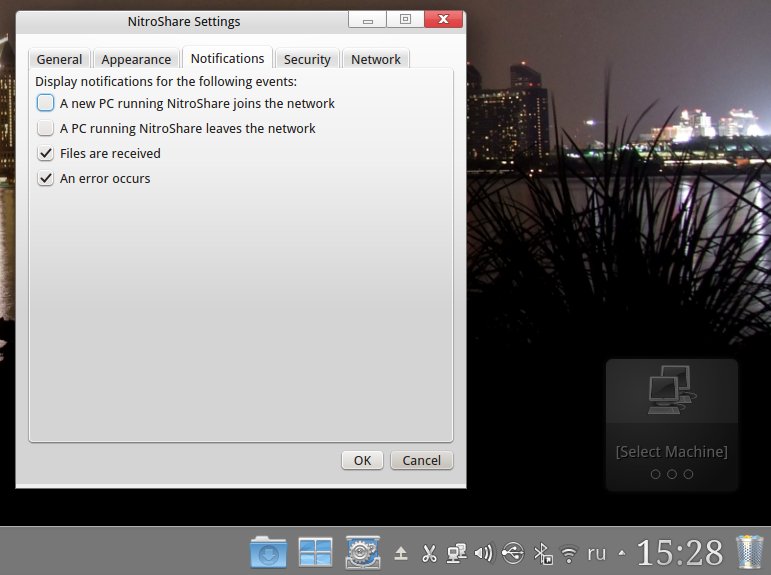
Task: Click the NitroShare Settings title bar text
Action: click(184, 22)
